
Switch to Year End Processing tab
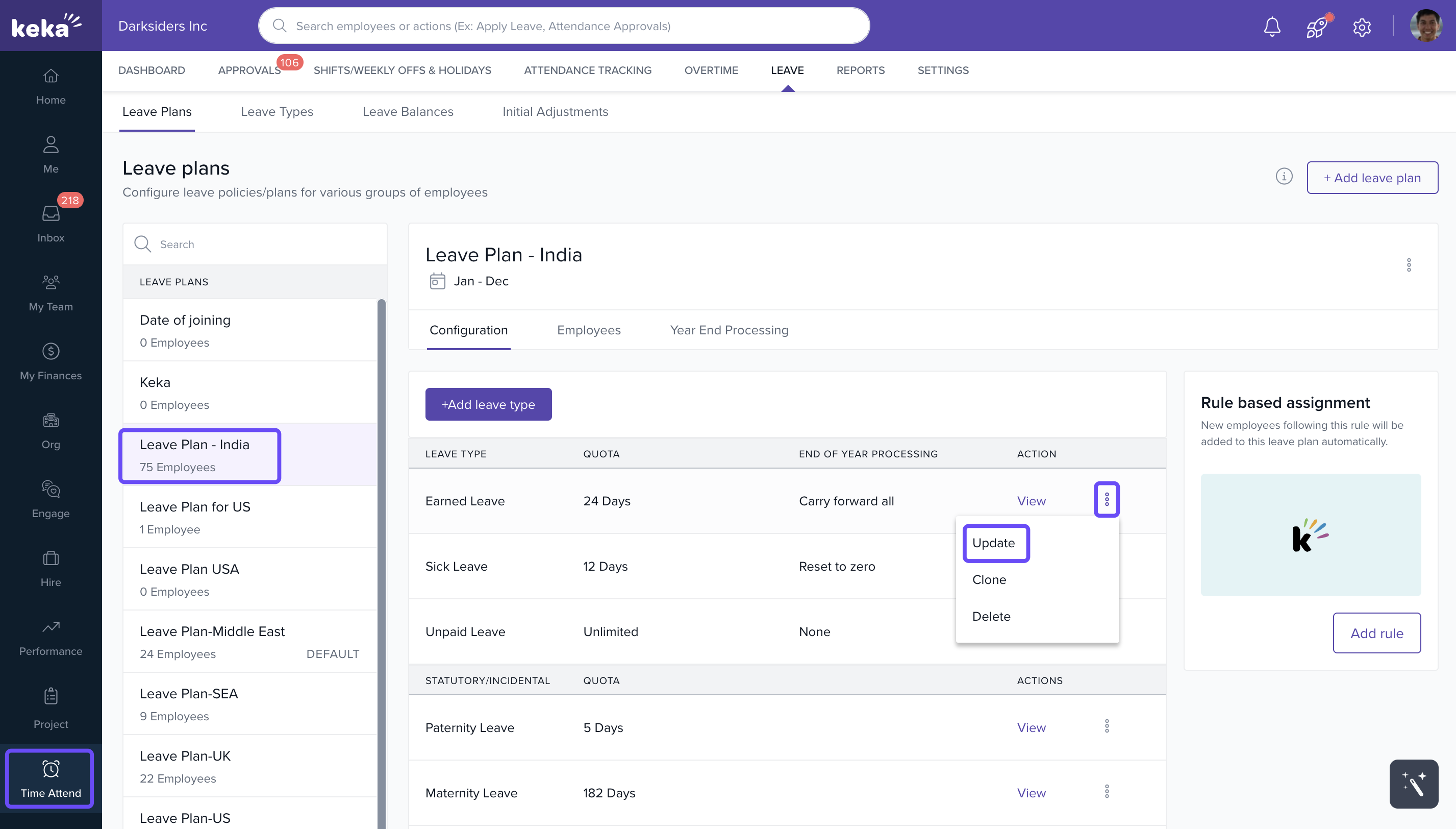tap(729, 330)
